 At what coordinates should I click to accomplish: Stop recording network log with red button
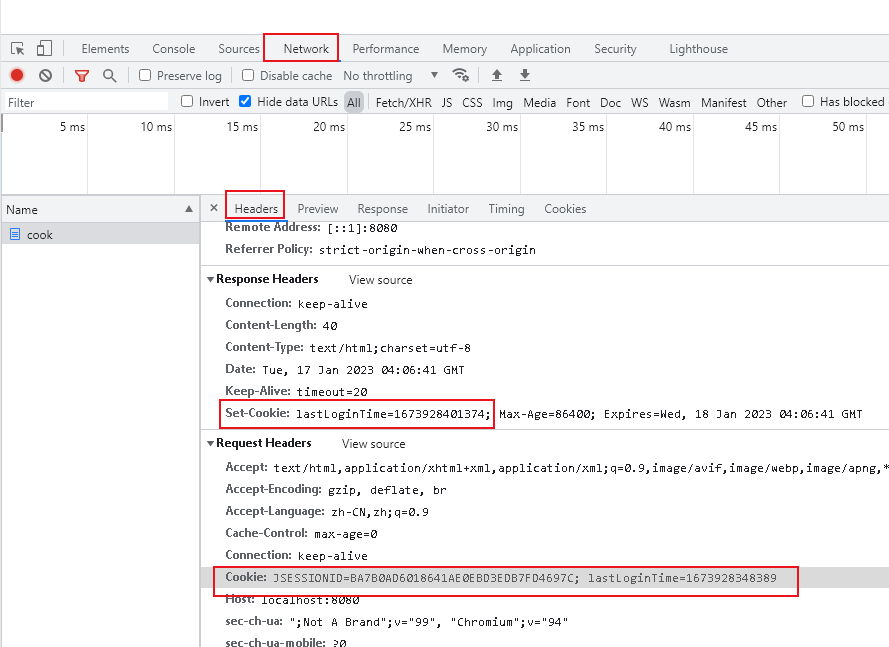tap(17, 75)
